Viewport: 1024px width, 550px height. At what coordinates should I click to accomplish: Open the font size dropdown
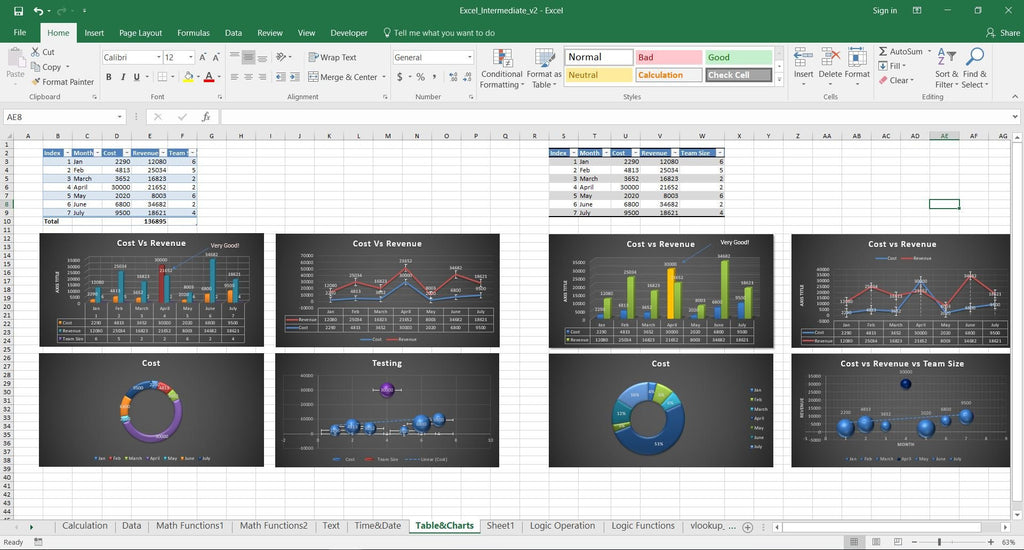[191, 57]
